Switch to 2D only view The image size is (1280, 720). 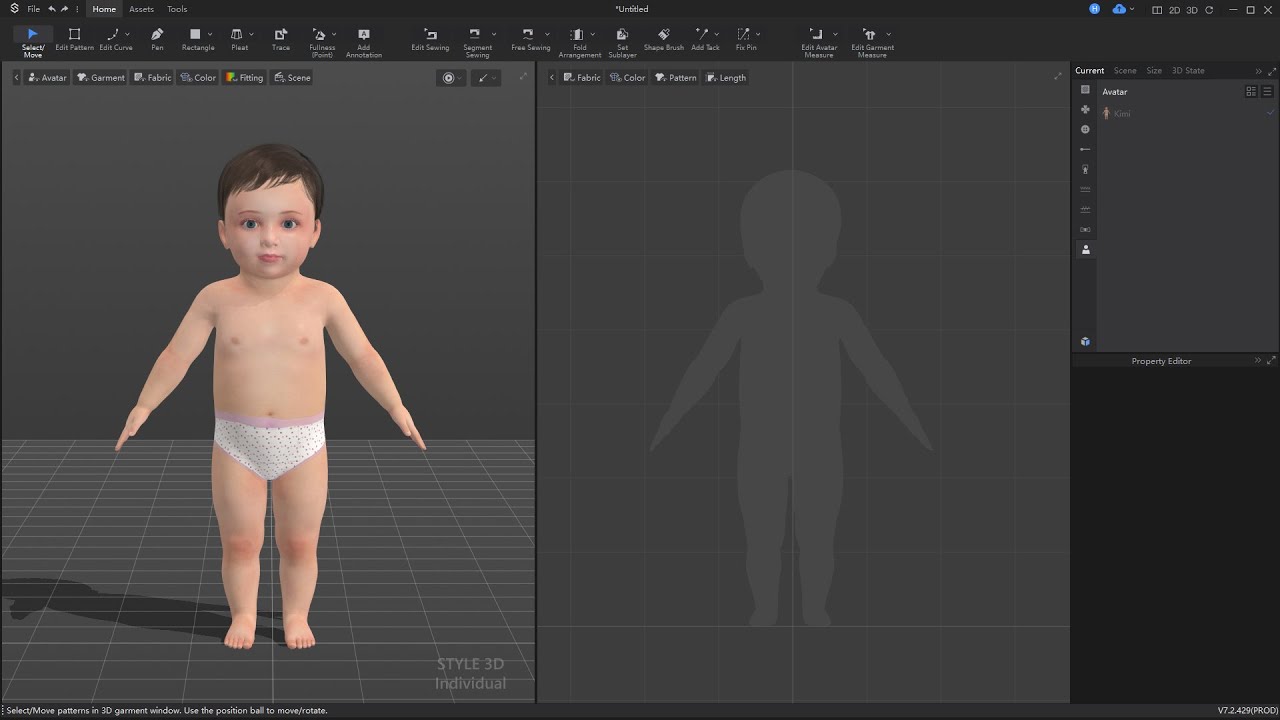[1175, 10]
